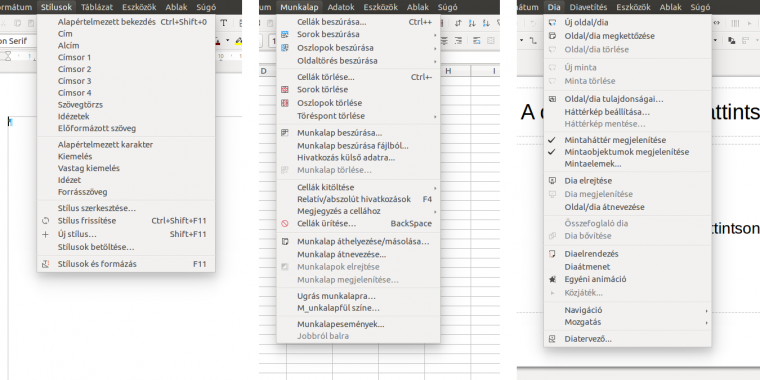Open Ablak menu in Calc window
Viewport: 760px width, 380px height.
(x=417, y=7)
